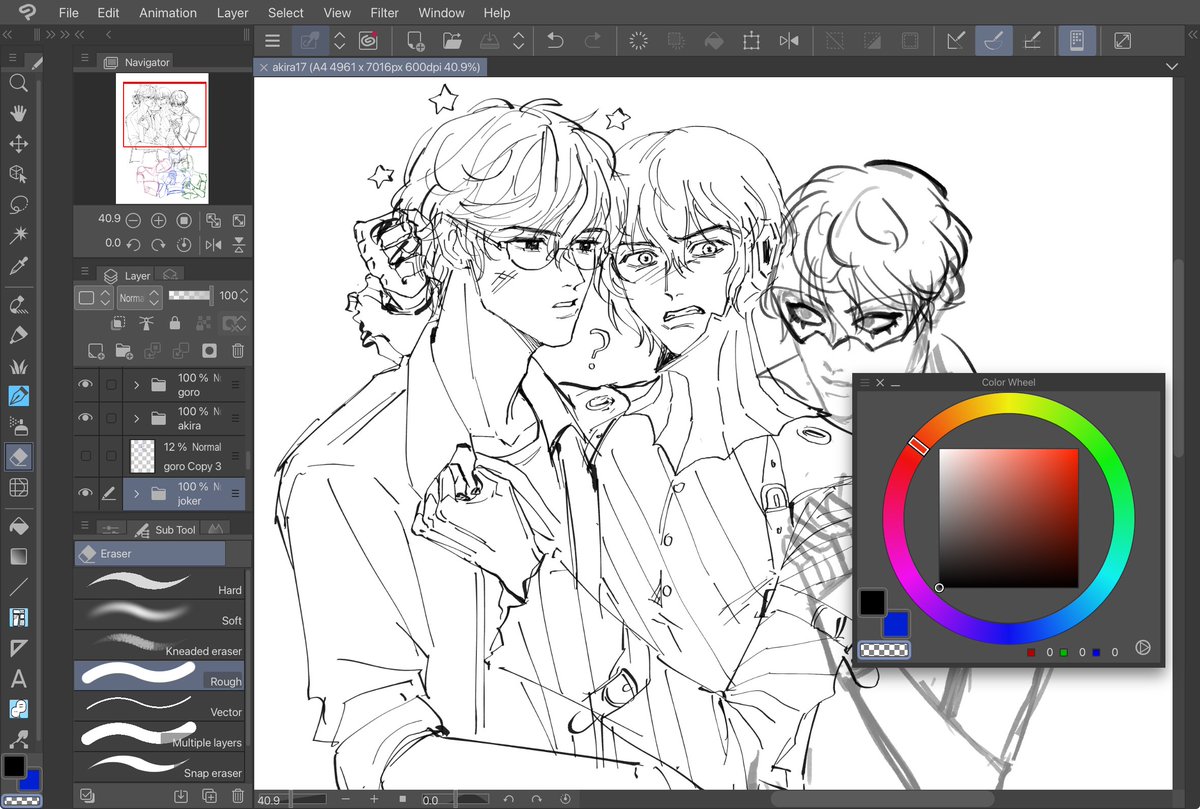1200x809 pixels.
Task: Toggle Snap to ruler in command bar
Action: [956, 41]
